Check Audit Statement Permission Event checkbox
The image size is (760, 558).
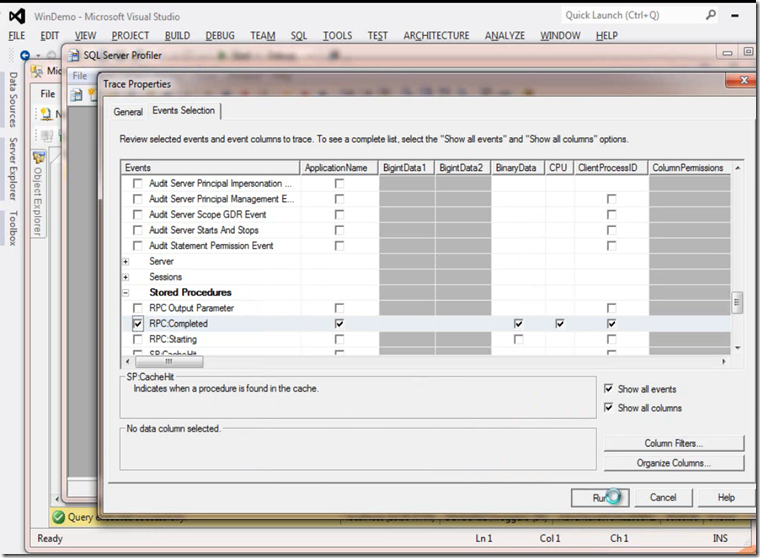(x=138, y=245)
